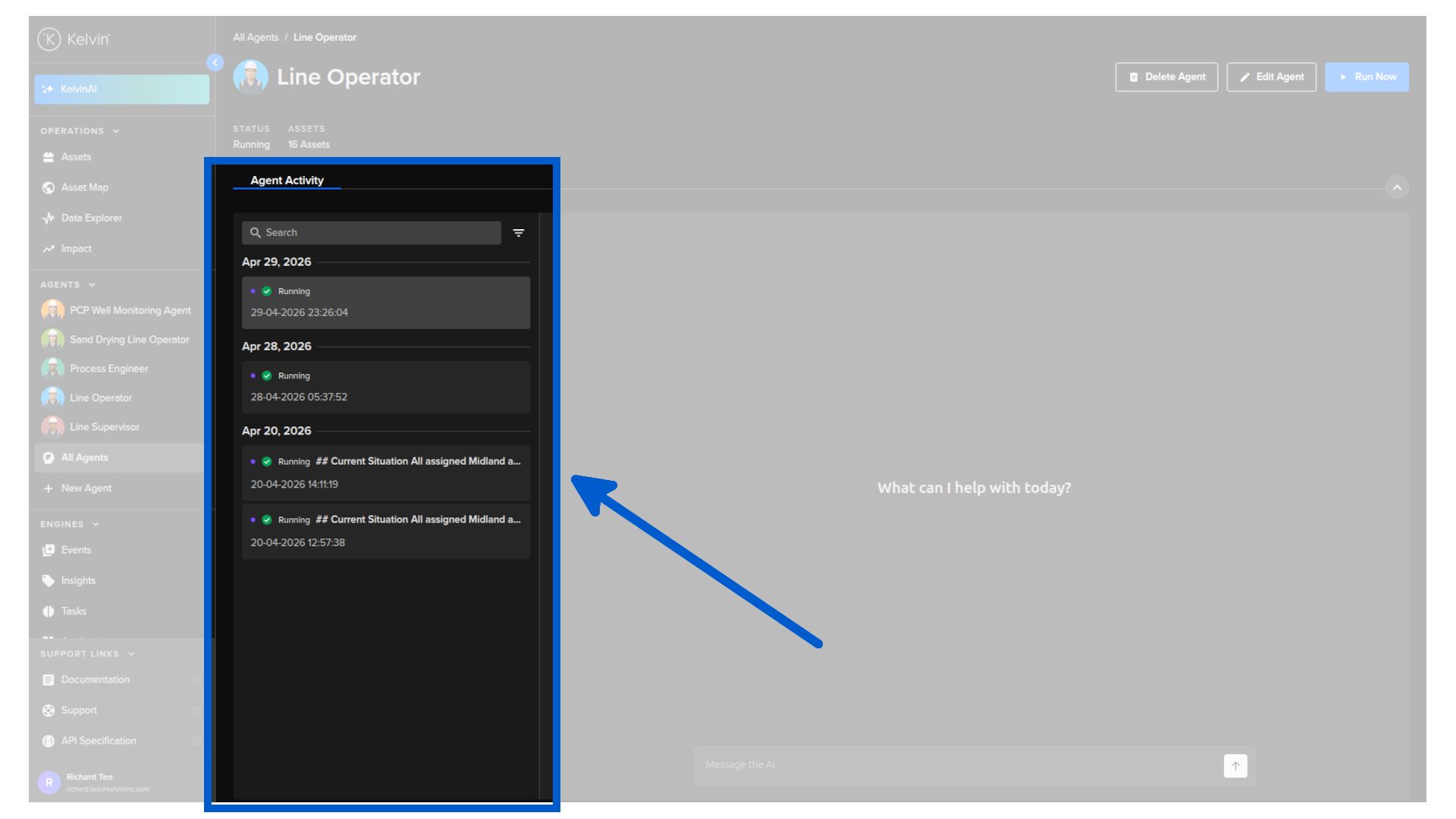Click the All Agents icon

pyautogui.click(x=49, y=457)
